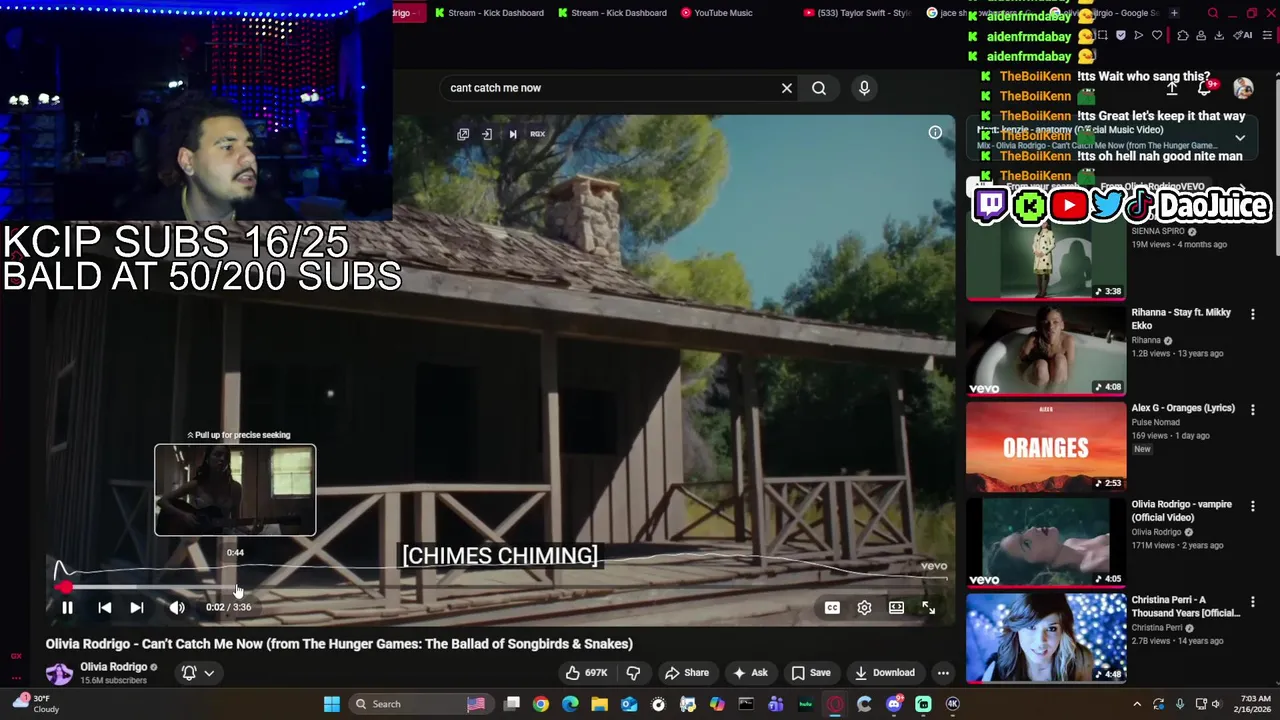Like the video showing 697K
Screen dimensions: 1280x720
[586, 673]
